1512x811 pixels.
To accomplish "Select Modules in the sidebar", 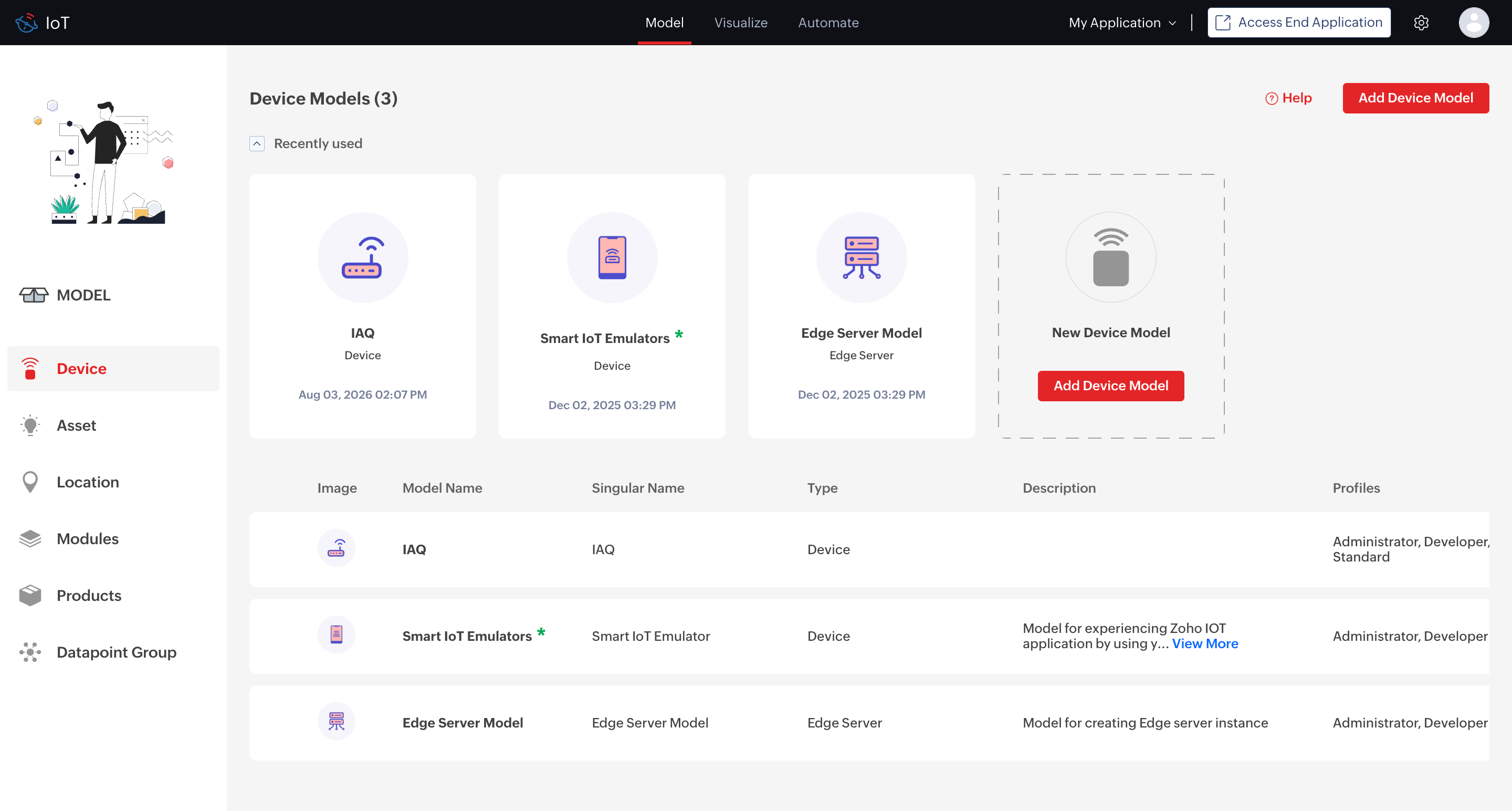I will (x=113, y=538).
